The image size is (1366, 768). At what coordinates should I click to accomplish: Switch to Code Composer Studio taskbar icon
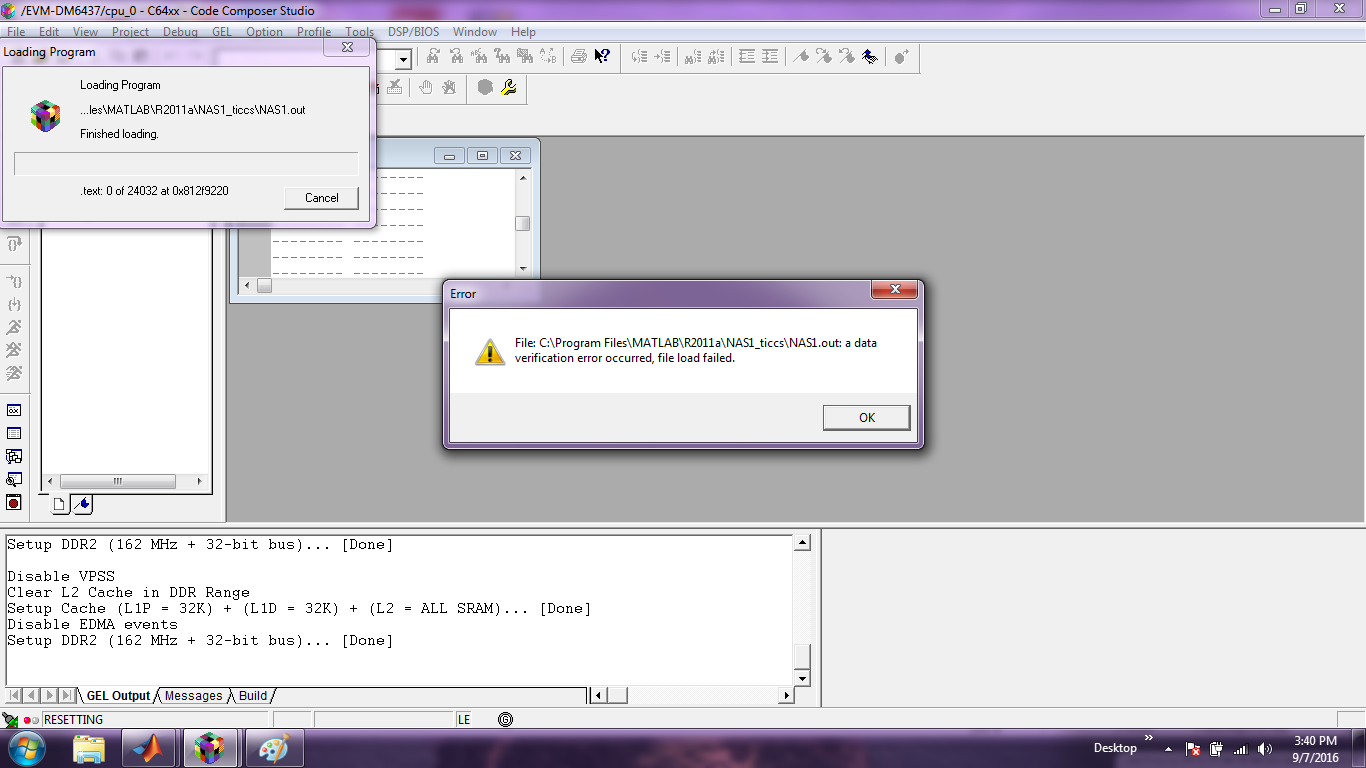pos(209,748)
